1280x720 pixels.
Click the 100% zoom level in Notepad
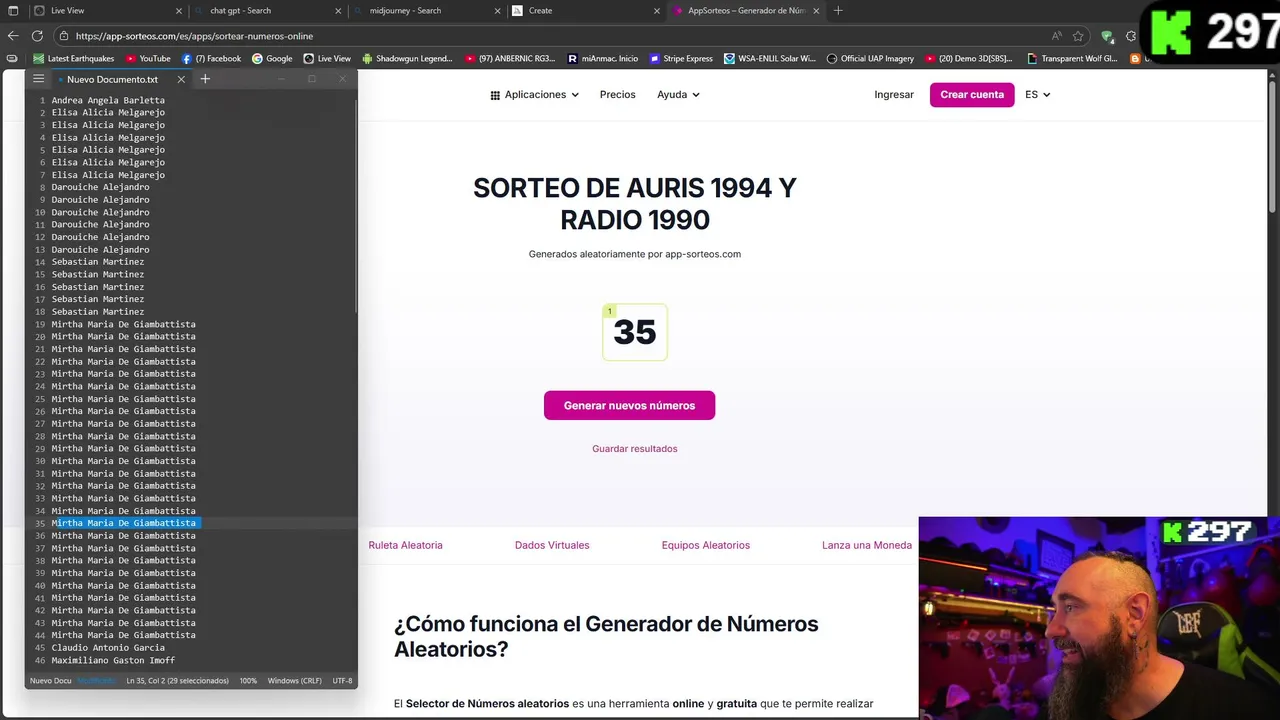248,681
